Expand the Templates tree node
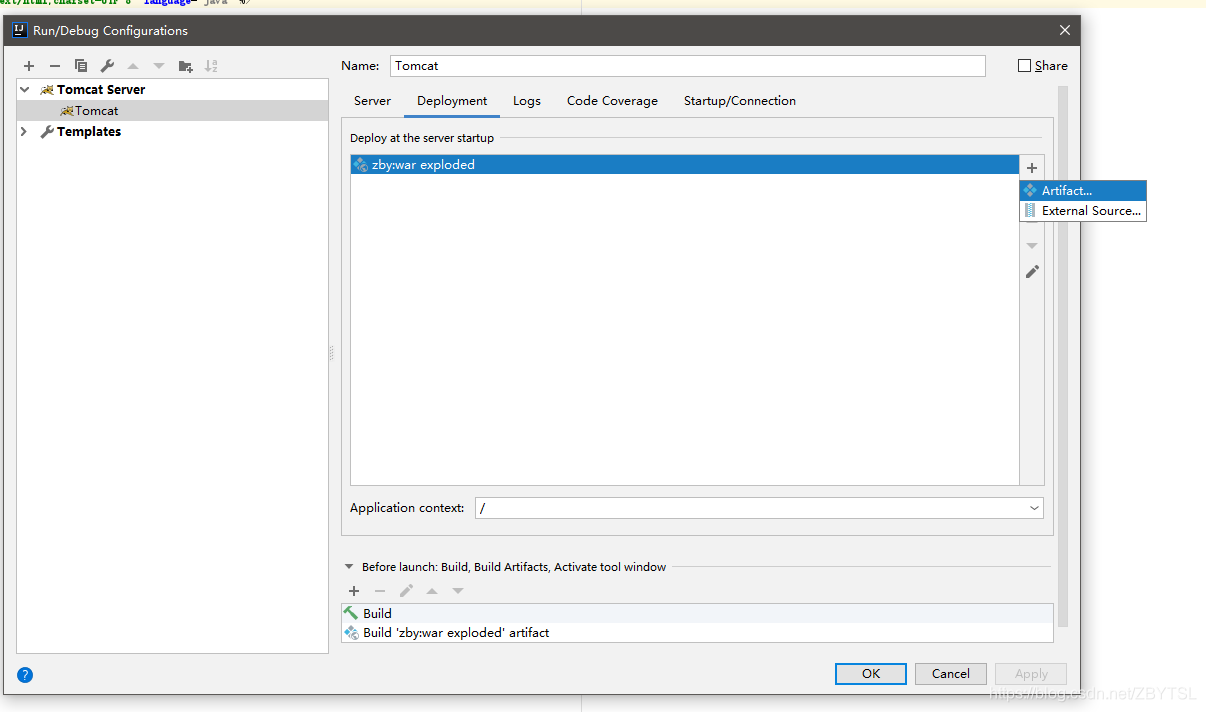The width and height of the screenshot is (1206, 712). (x=25, y=132)
